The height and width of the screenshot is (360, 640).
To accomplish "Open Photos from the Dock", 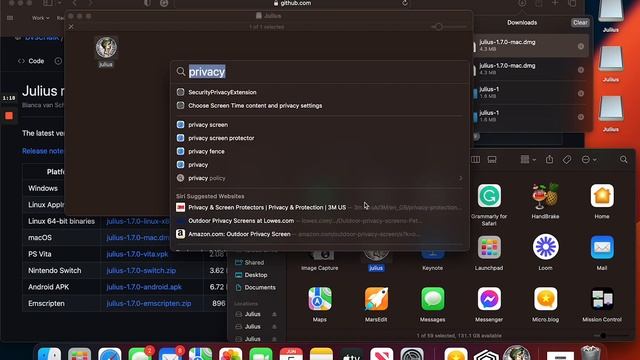I will click(x=230, y=354).
